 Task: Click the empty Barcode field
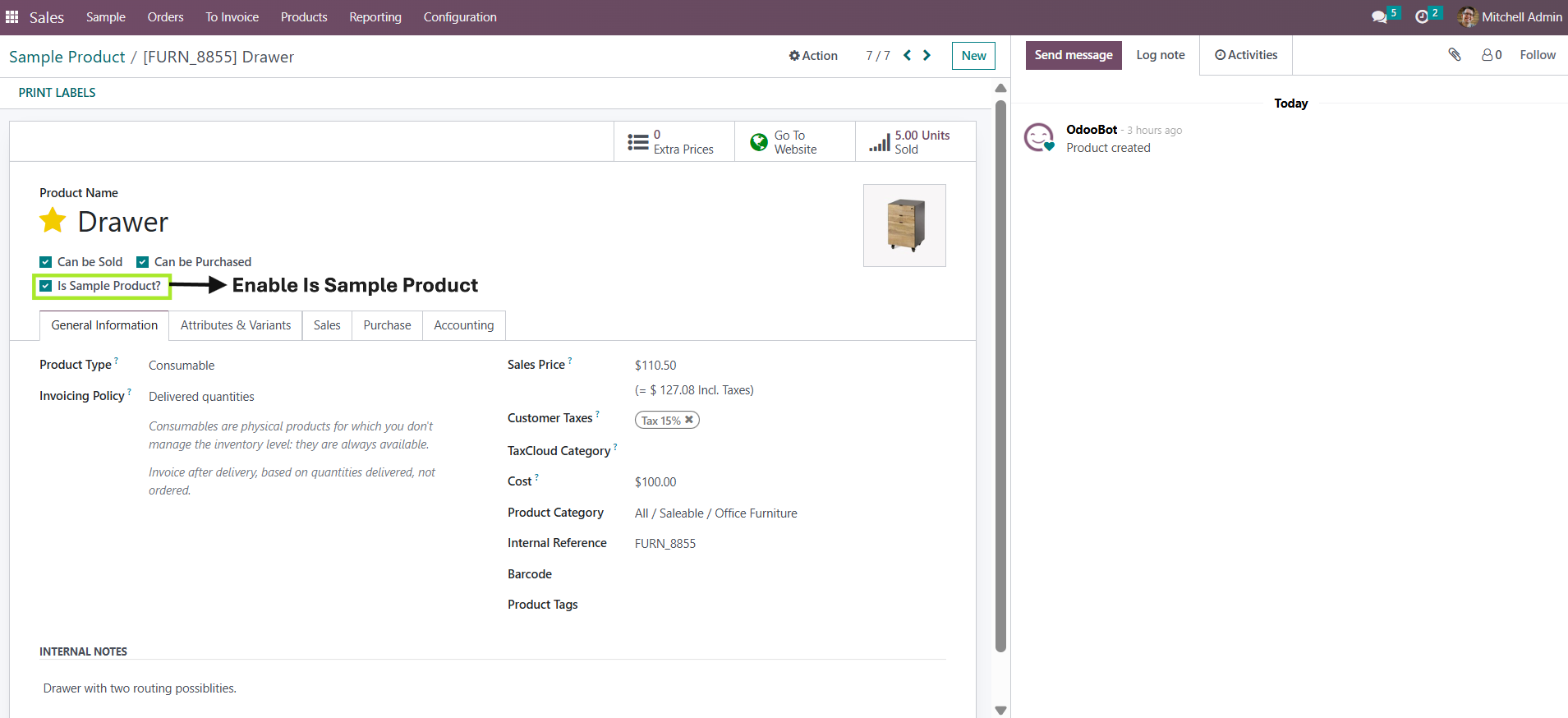(790, 574)
